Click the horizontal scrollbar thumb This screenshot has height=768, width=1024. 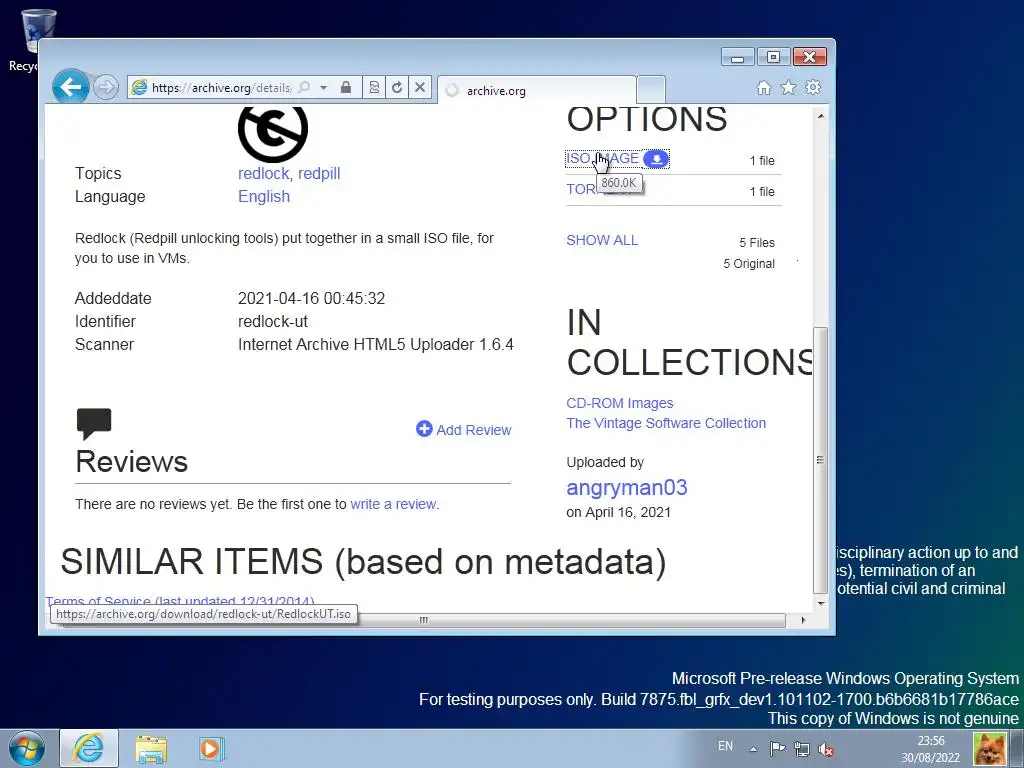[x=423, y=620]
